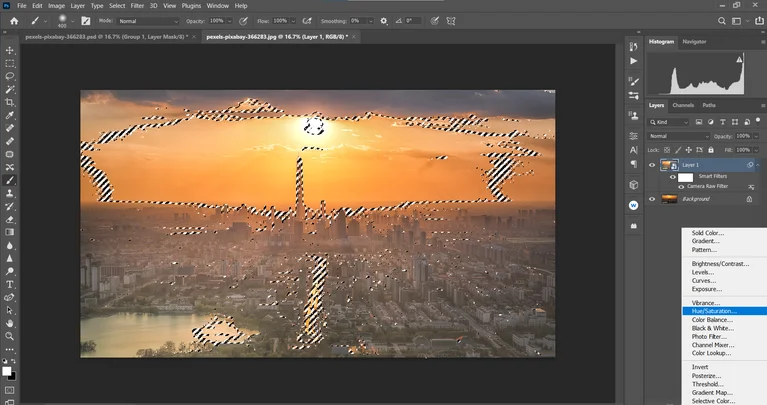Viewport: 767px width, 405px height.
Task: Toggle Smart Filters visibility eye
Action: [672, 176]
